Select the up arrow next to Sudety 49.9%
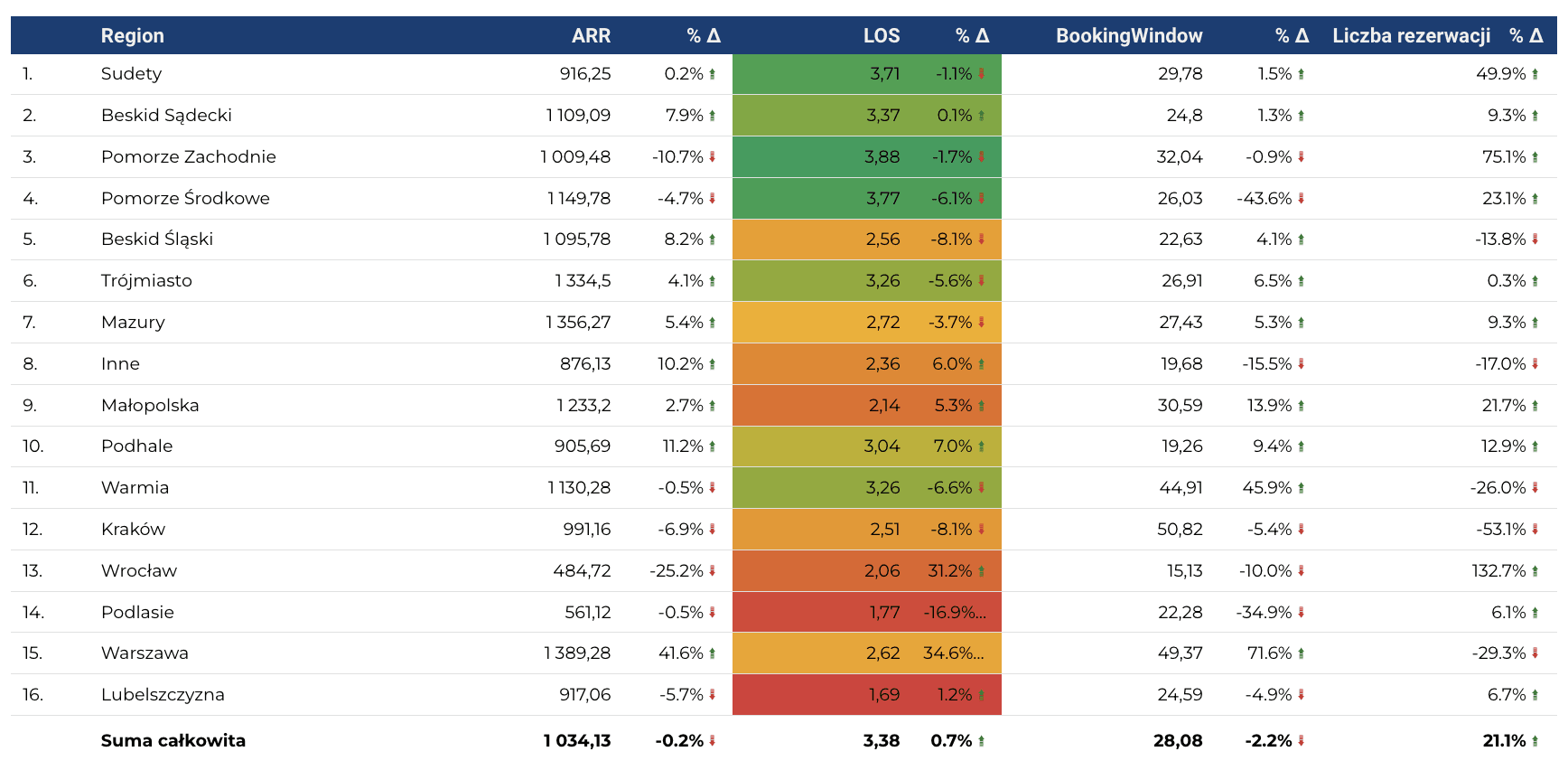Viewport: 1568px width, 761px height. coord(1535,74)
